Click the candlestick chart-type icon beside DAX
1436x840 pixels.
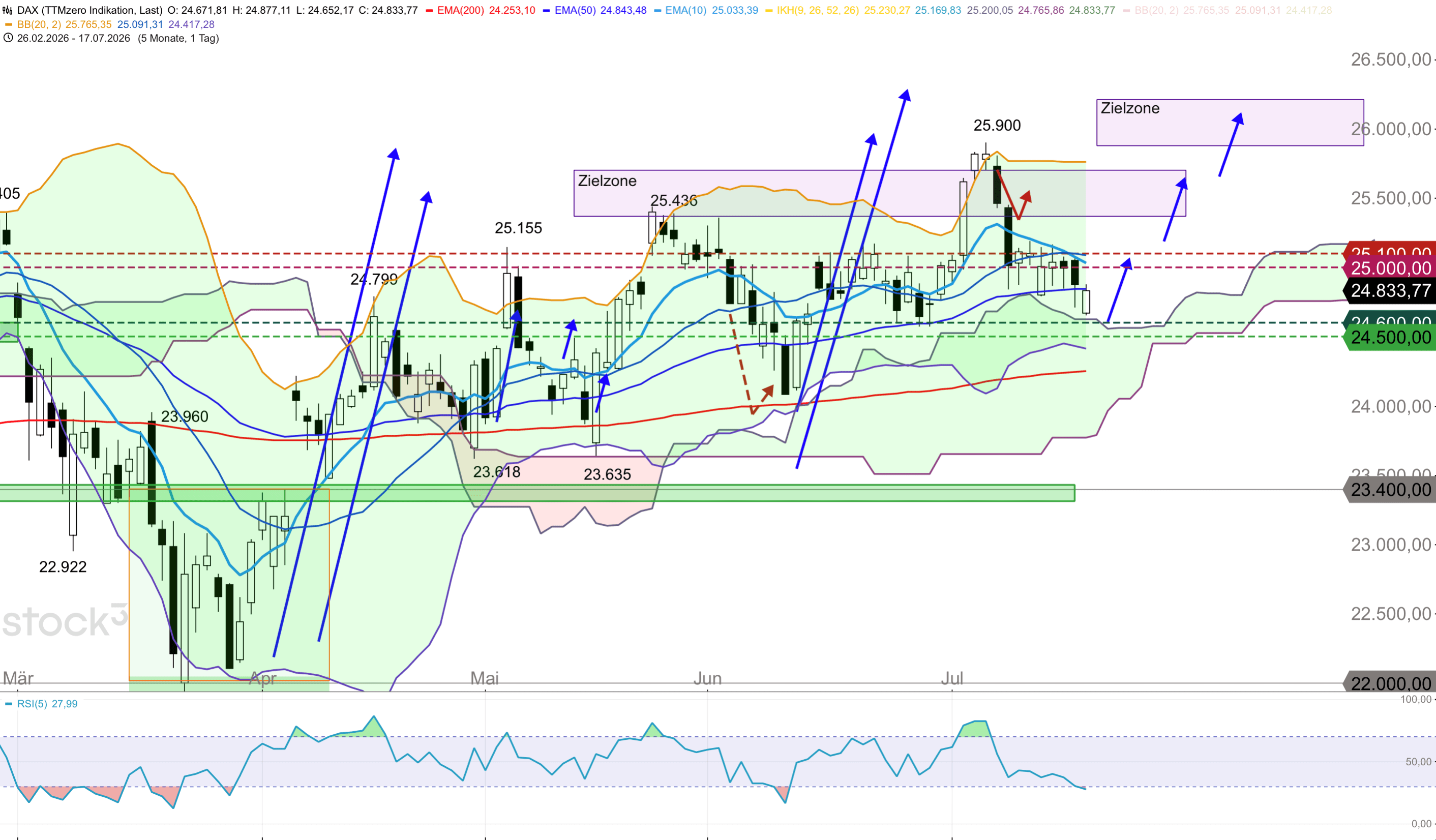pyautogui.click(x=8, y=10)
